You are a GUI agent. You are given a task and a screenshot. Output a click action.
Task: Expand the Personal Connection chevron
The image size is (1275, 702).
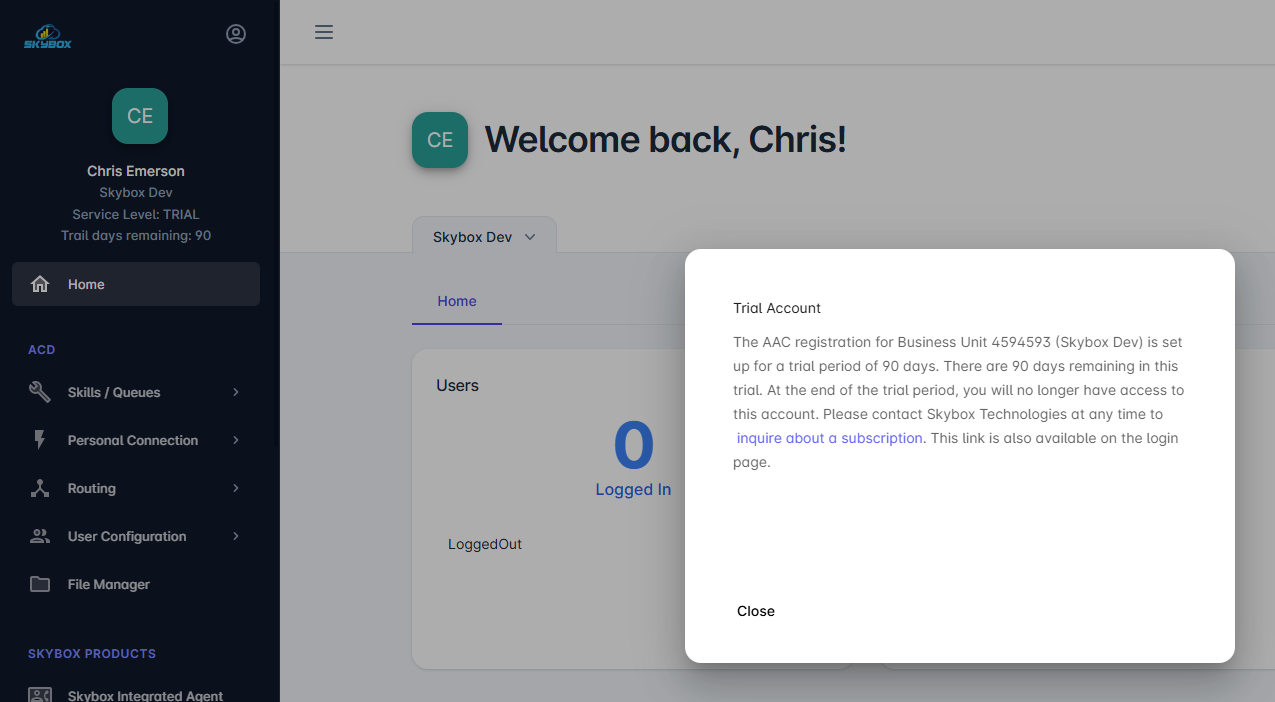pyautogui.click(x=236, y=441)
